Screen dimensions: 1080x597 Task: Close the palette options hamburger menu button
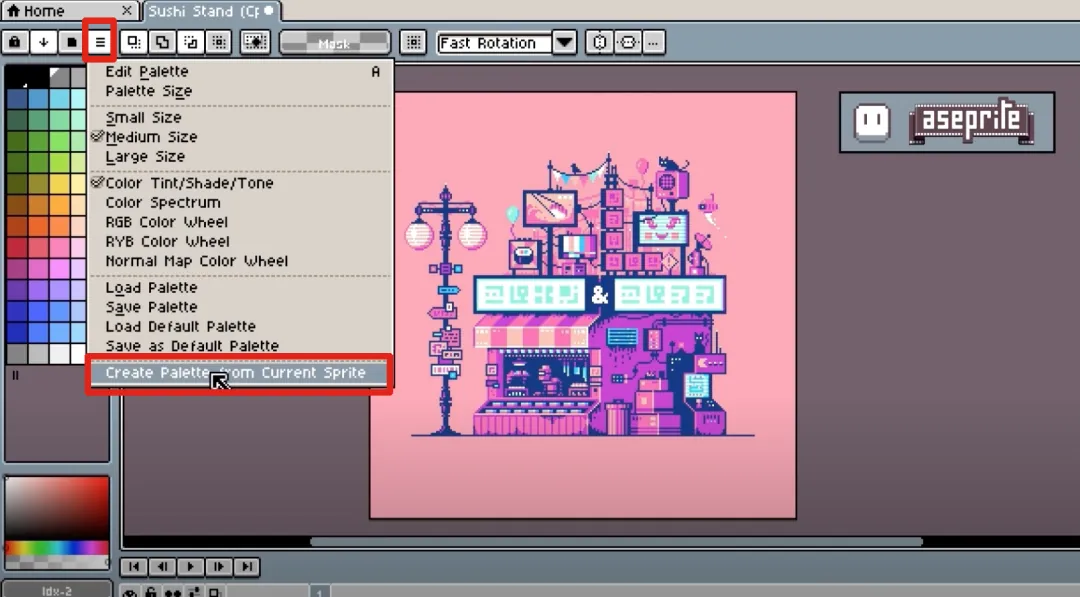coord(100,43)
